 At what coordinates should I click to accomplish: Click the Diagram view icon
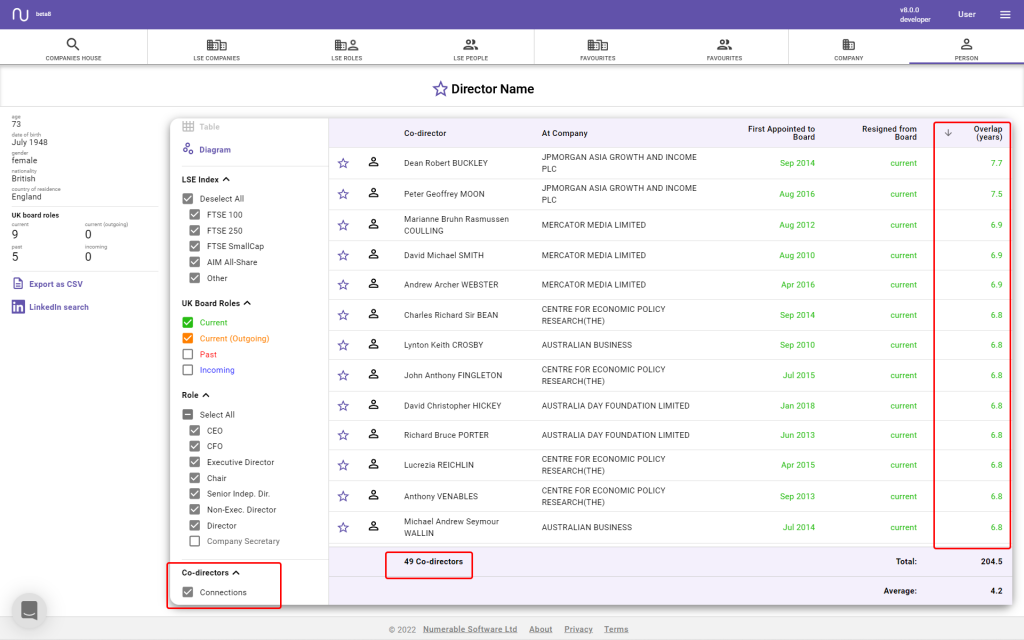coord(188,149)
